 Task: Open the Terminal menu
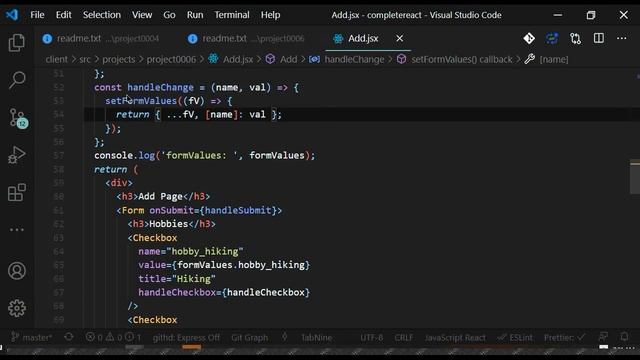[x=232, y=15]
